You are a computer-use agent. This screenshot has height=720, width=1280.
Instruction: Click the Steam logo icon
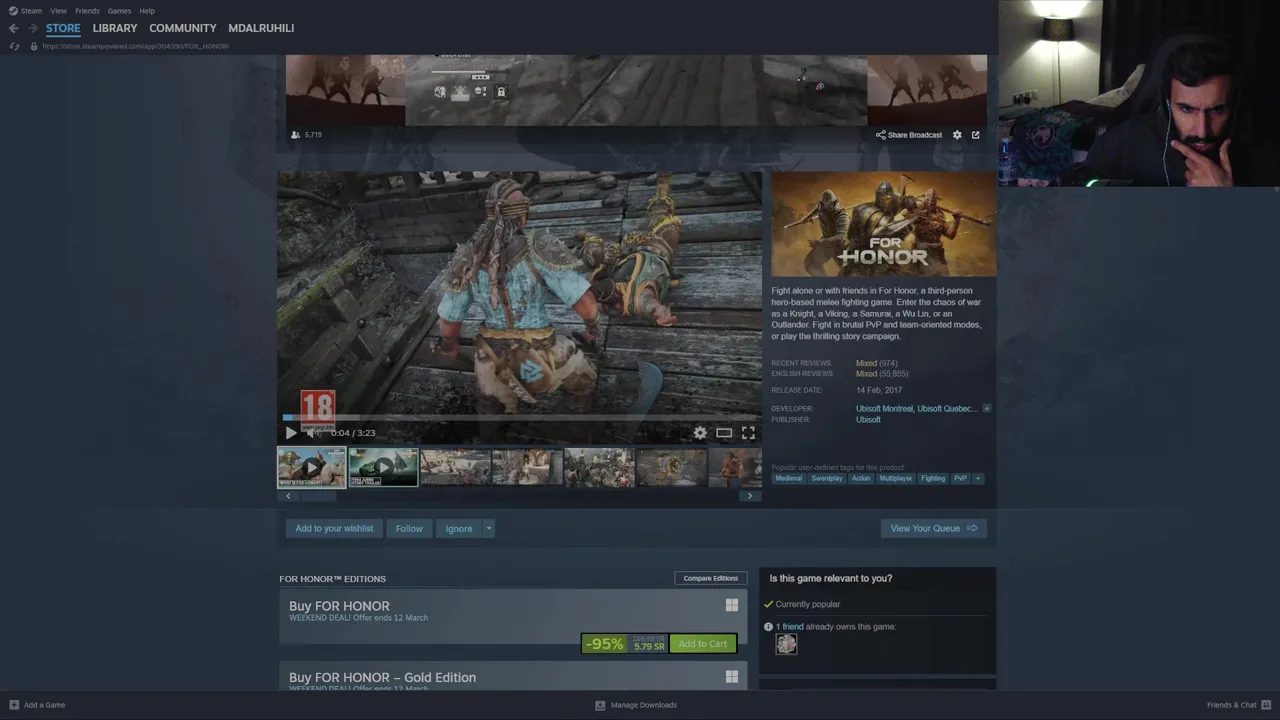pyautogui.click(x=13, y=11)
